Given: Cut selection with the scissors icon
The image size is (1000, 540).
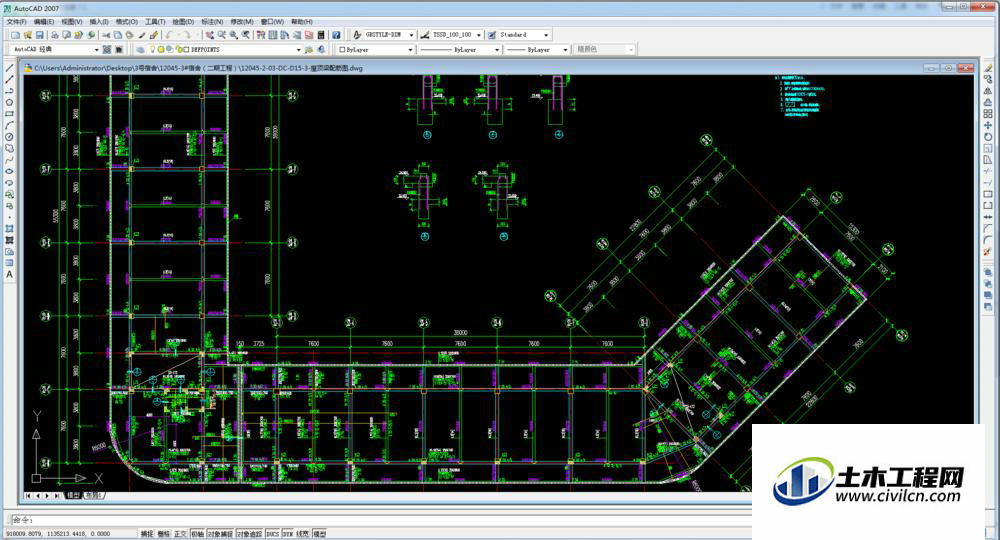Looking at the screenshot, I should (x=107, y=34).
